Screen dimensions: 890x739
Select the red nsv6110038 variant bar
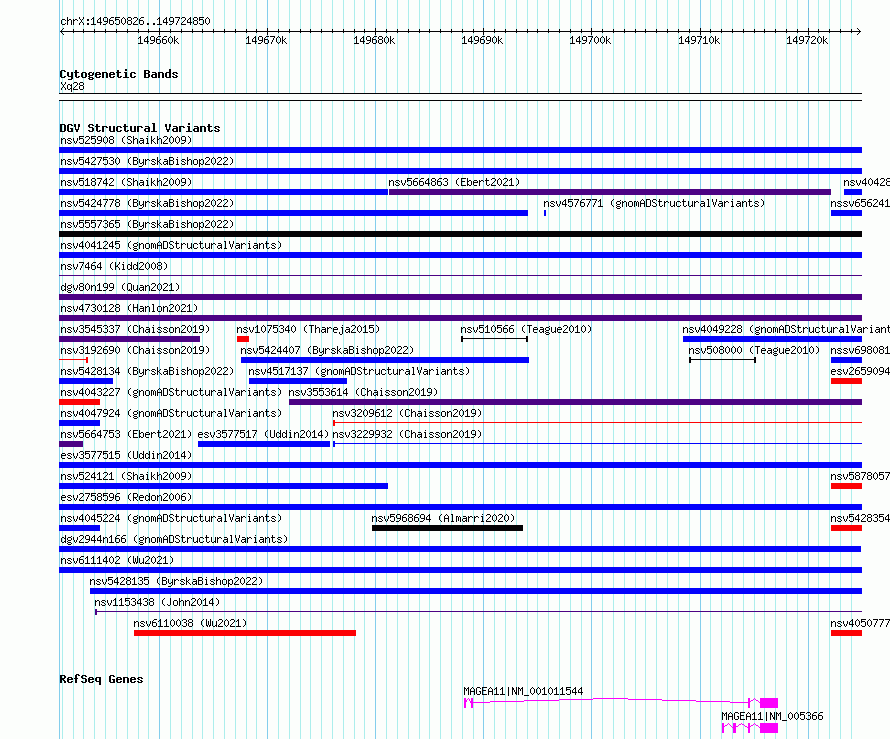[x=245, y=633]
